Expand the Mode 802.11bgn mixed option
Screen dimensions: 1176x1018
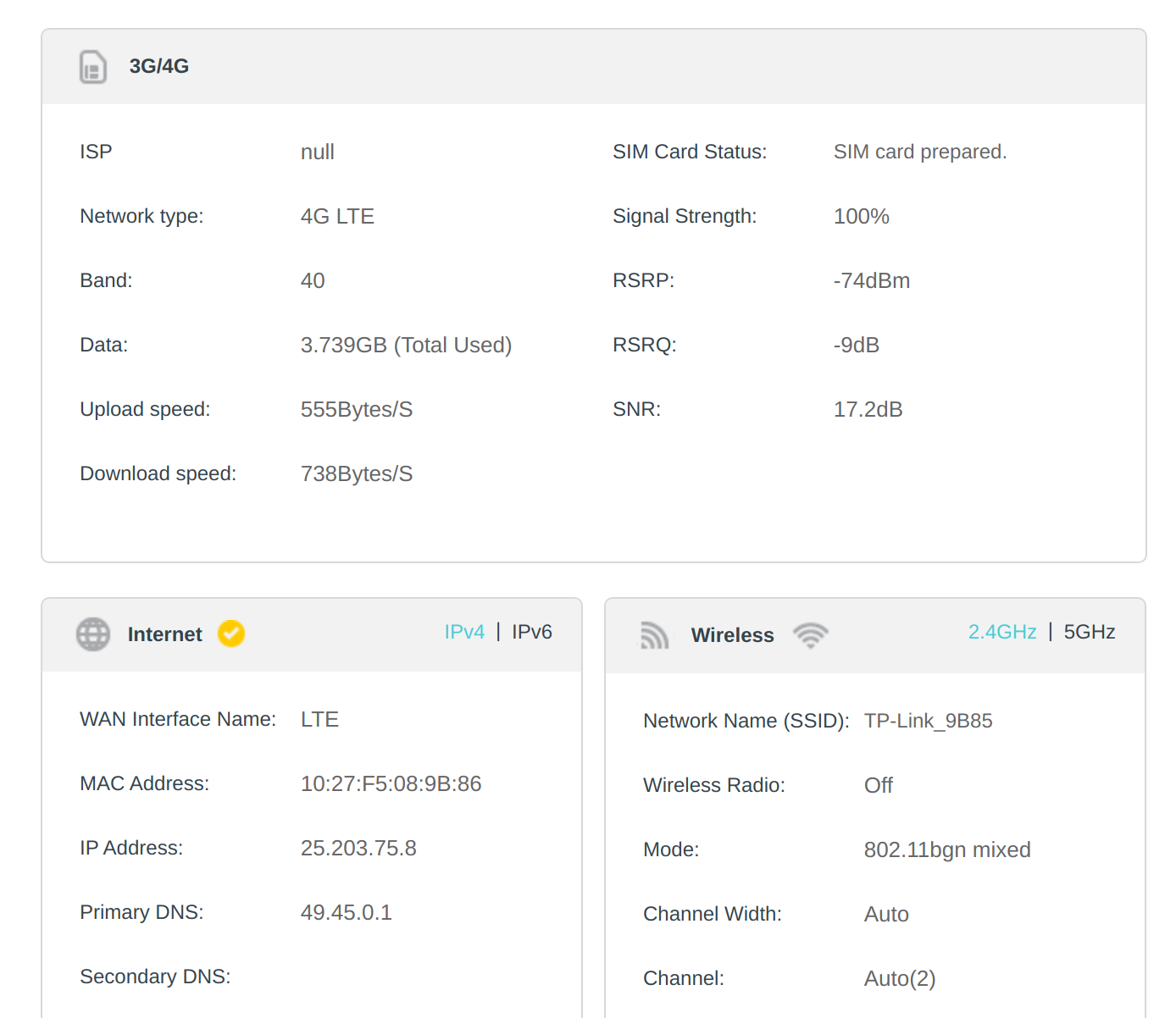pyautogui.click(x=946, y=849)
